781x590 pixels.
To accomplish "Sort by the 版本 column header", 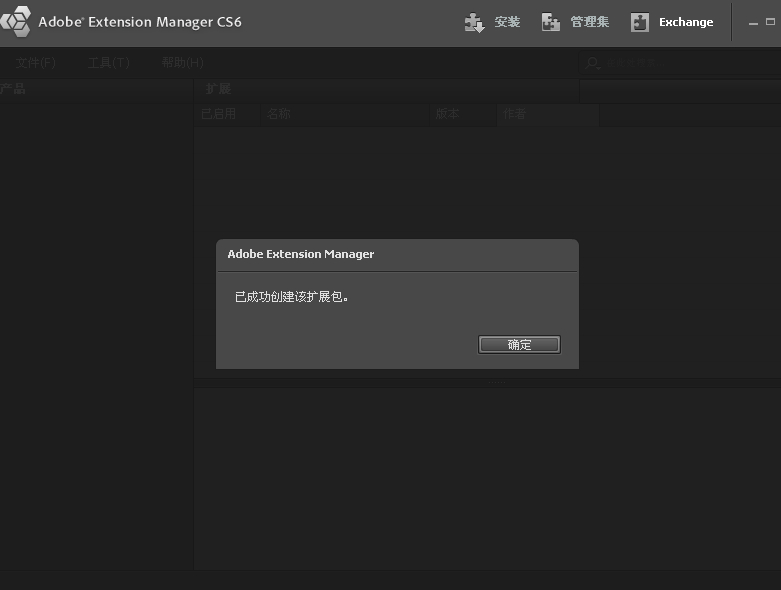I will click(463, 114).
